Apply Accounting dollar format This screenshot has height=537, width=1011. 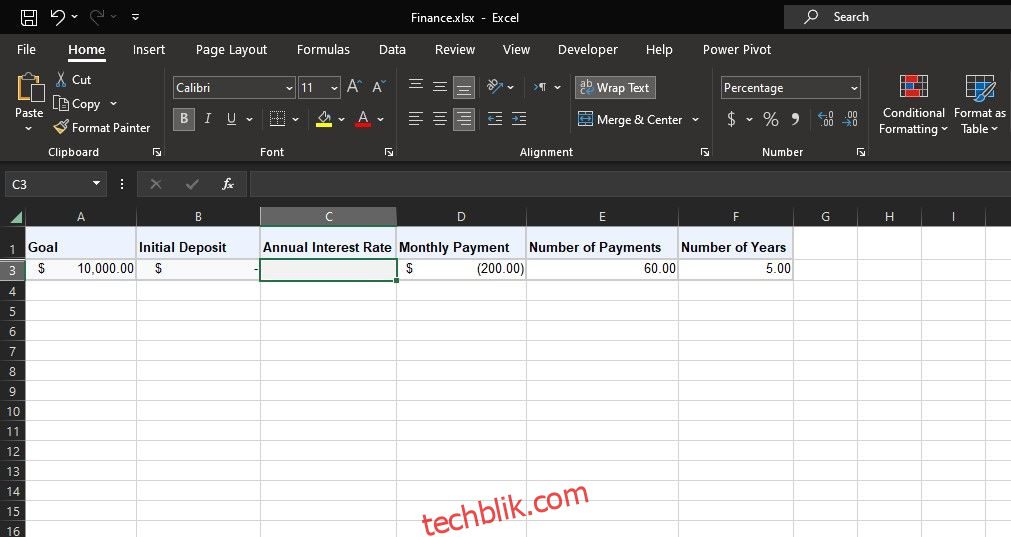point(731,119)
